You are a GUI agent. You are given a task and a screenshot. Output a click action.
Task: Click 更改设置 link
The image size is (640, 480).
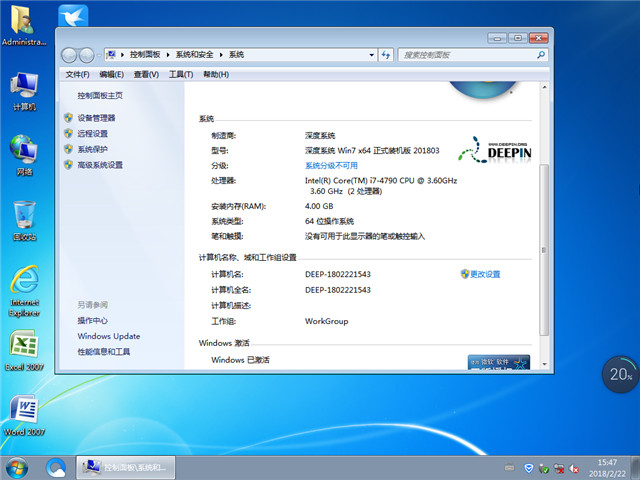485,274
